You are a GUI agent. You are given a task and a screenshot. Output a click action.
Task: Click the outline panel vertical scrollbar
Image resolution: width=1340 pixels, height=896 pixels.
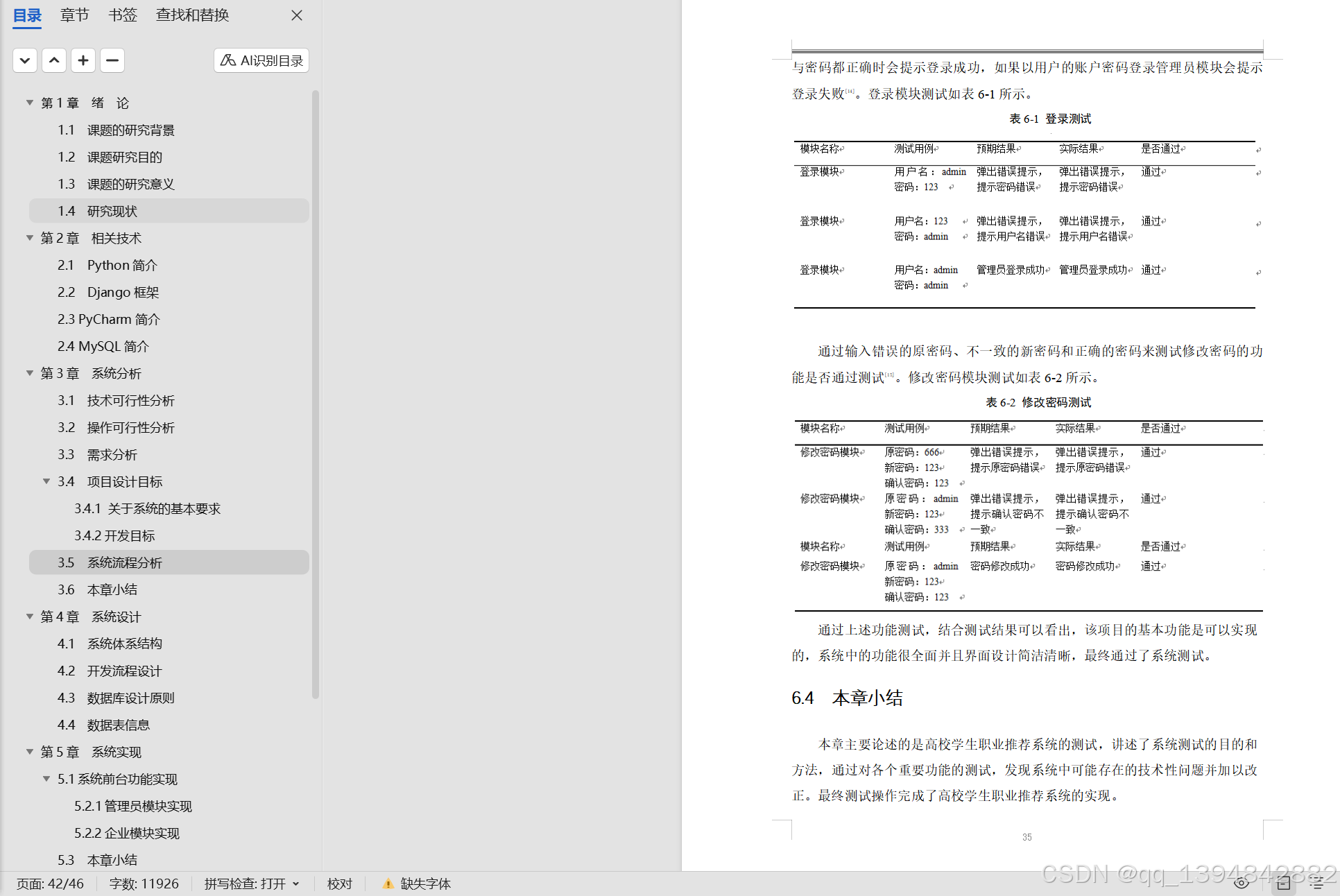[316, 395]
